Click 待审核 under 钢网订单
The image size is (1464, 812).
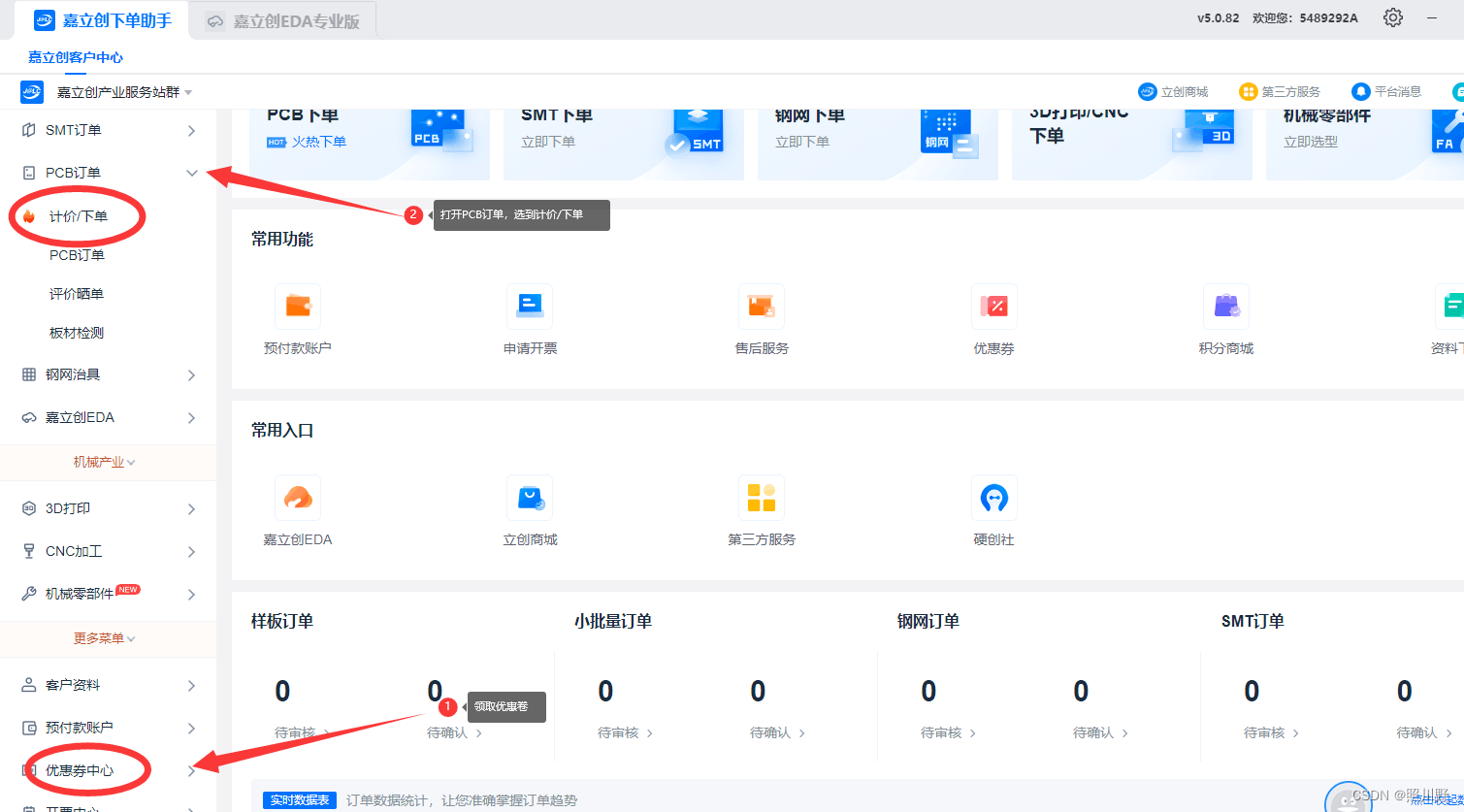tap(941, 732)
